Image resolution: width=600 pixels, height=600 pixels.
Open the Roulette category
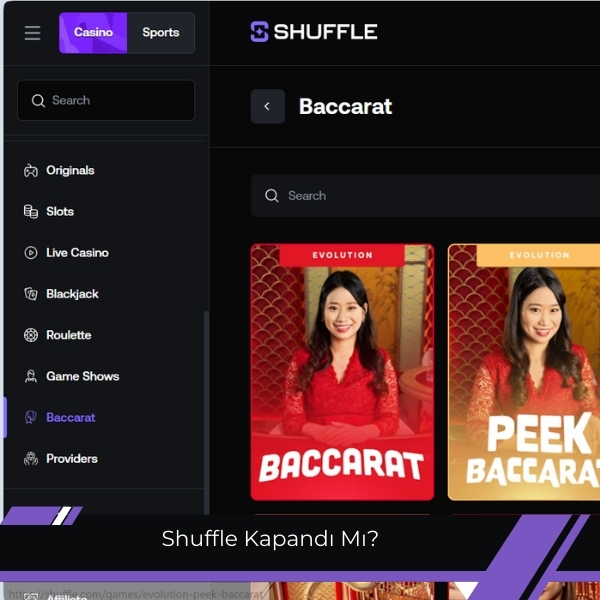69,335
